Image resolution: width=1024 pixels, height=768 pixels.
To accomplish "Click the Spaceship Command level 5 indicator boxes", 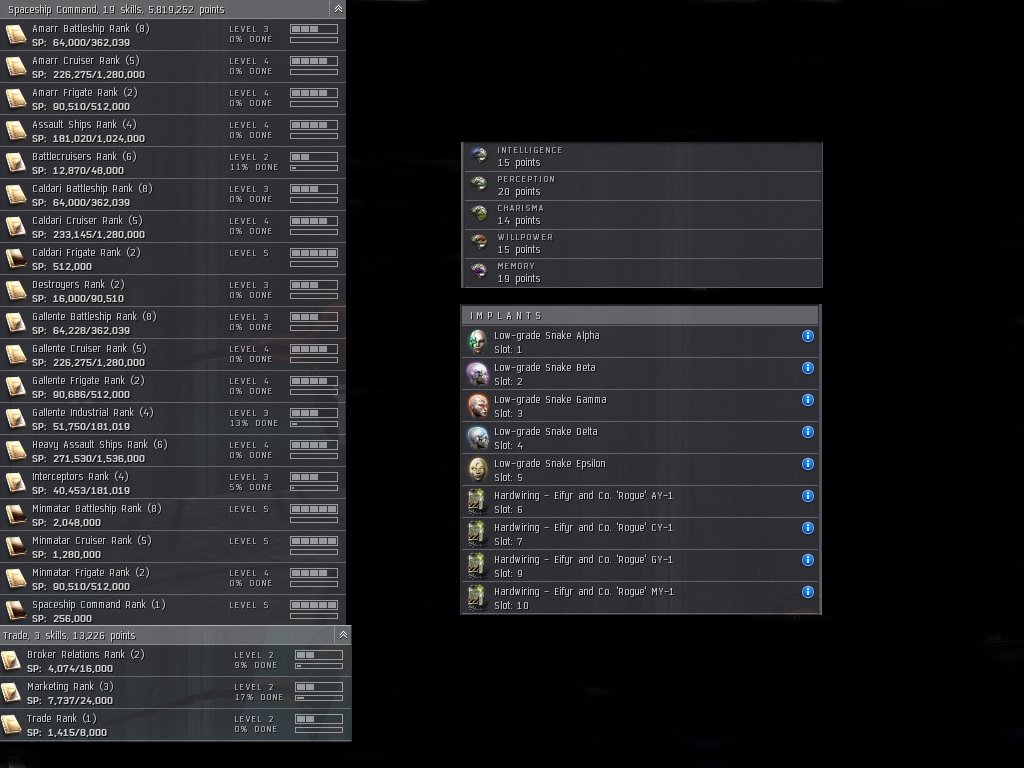I will point(314,605).
